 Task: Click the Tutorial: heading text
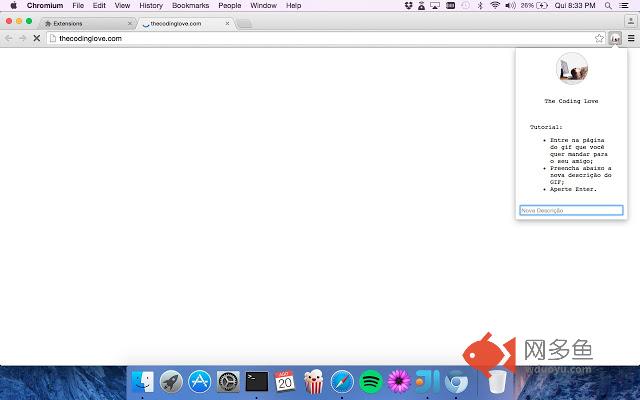coord(546,127)
